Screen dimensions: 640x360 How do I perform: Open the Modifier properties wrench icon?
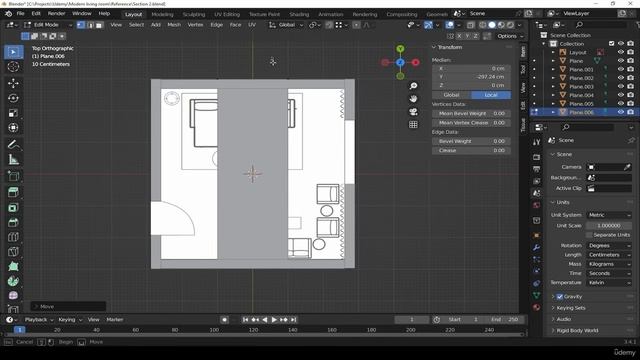tap(536, 247)
